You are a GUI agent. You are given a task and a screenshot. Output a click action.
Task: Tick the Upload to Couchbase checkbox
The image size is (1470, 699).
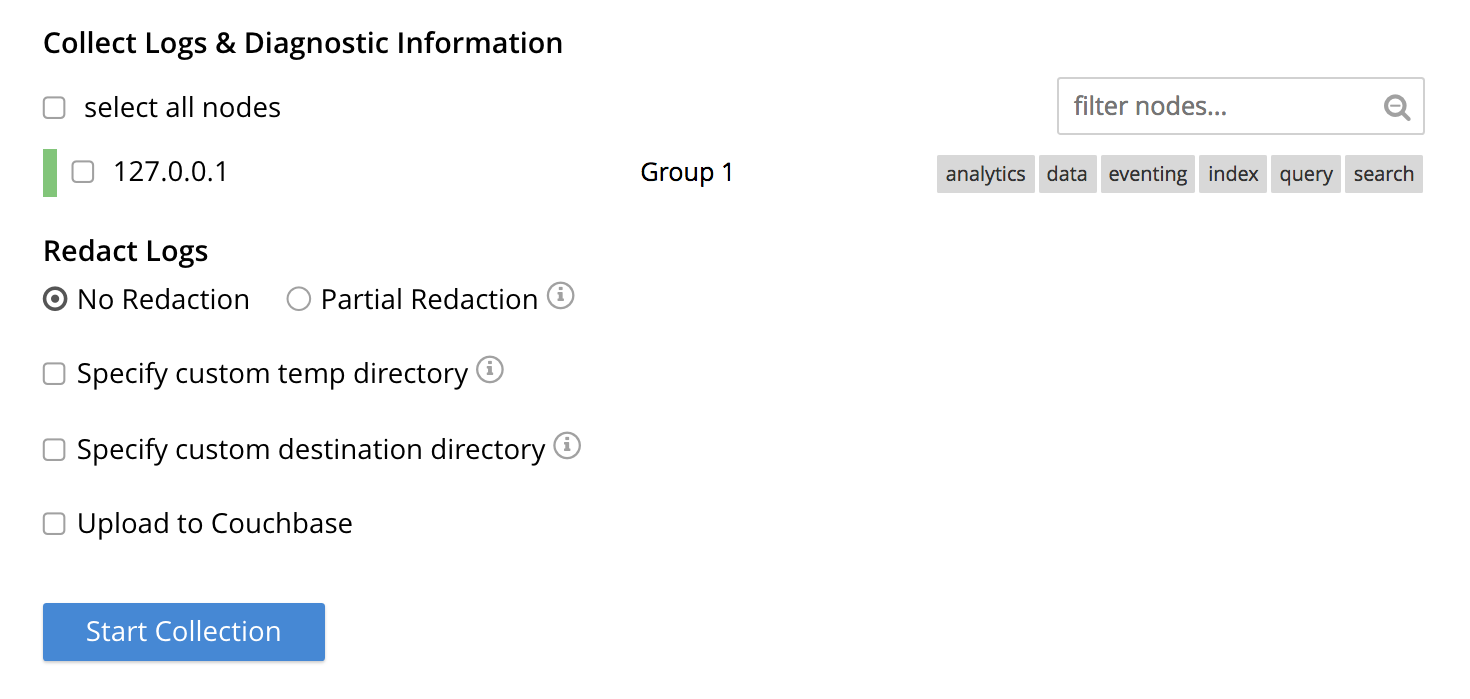click(x=54, y=524)
